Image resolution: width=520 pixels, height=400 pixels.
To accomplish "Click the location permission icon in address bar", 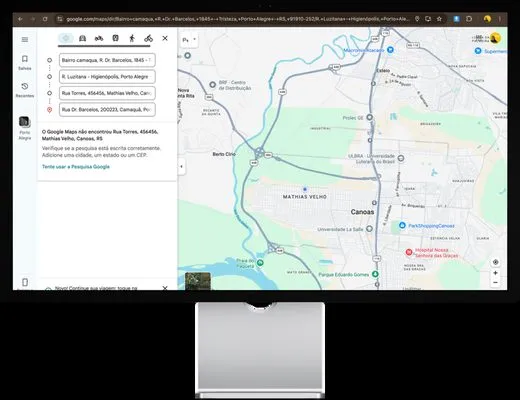I will (x=417, y=19).
